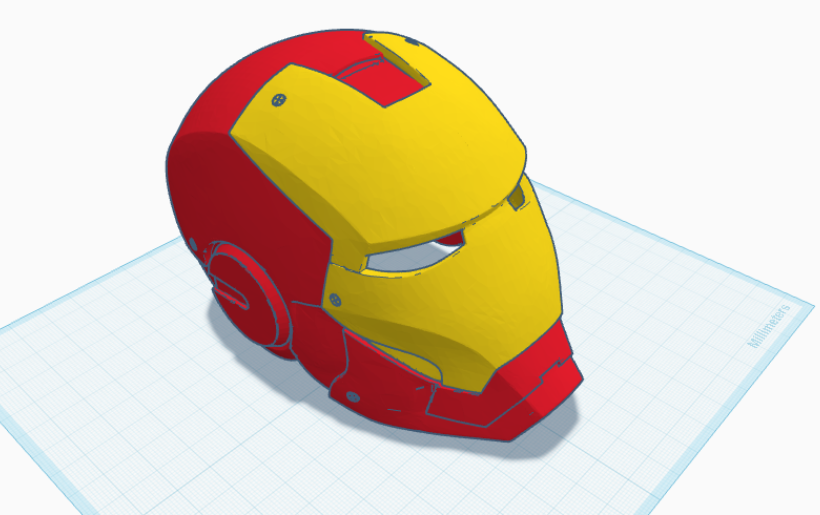Click the slot inside the ear disc
The height and width of the screenshot is (515, 820).
tap(234, 293)
